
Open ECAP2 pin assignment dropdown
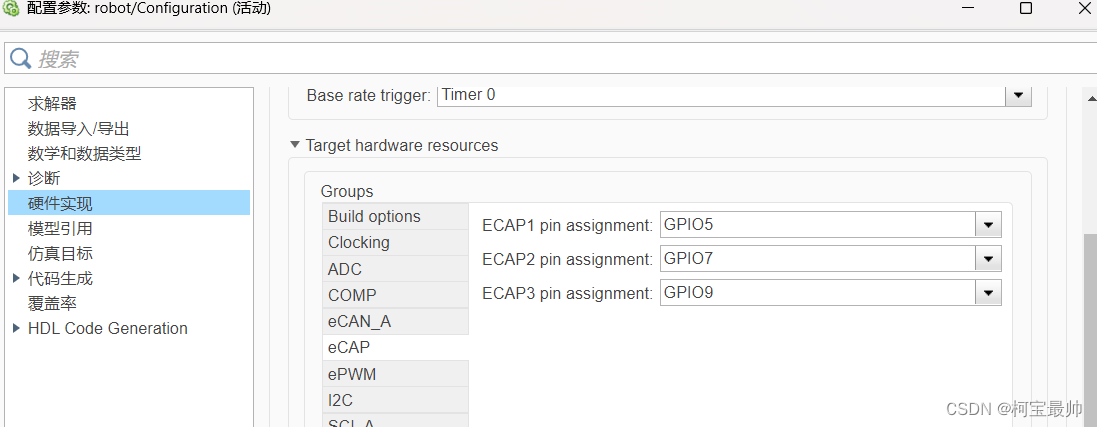point(988,259)
